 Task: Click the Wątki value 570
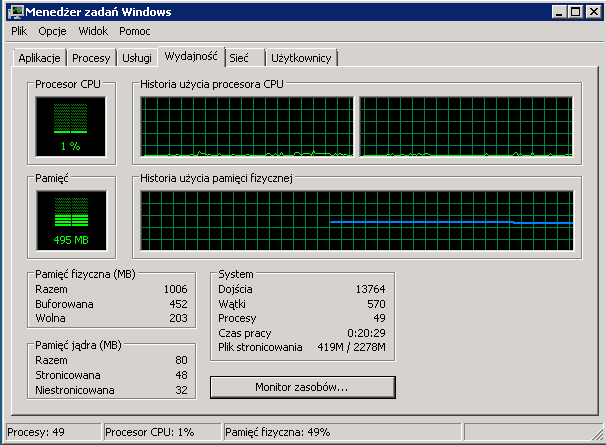(x=376, y=304)
